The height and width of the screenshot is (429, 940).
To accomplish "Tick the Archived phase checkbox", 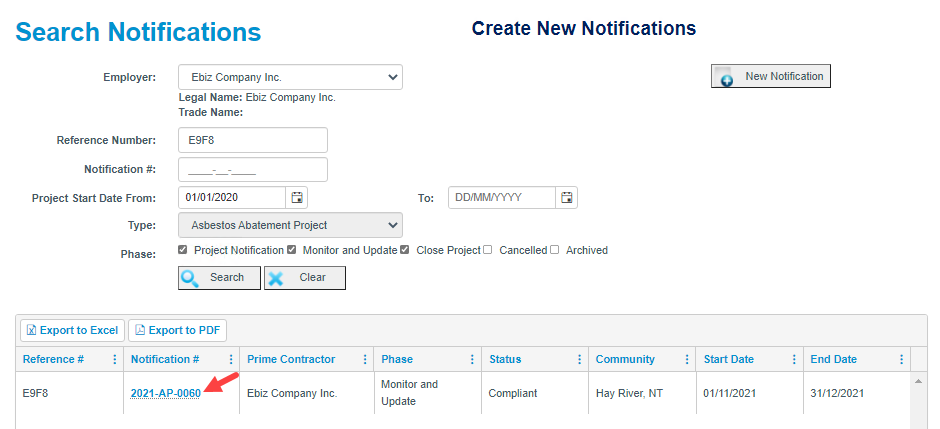I will [555, 250].
